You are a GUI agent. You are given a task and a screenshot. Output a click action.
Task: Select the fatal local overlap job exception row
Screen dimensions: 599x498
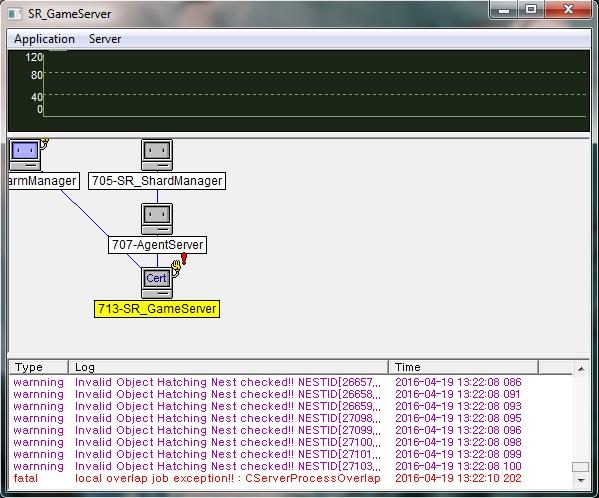pos(290,478)
